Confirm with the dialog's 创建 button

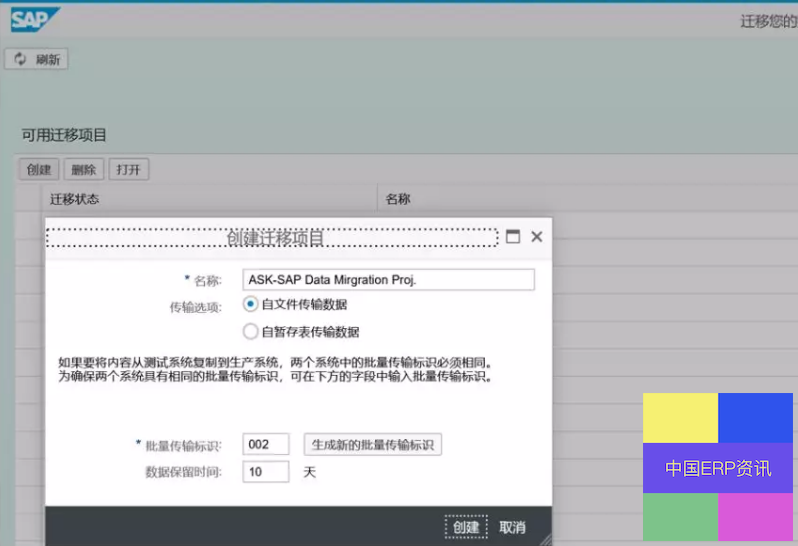click(x=466, y=527)
